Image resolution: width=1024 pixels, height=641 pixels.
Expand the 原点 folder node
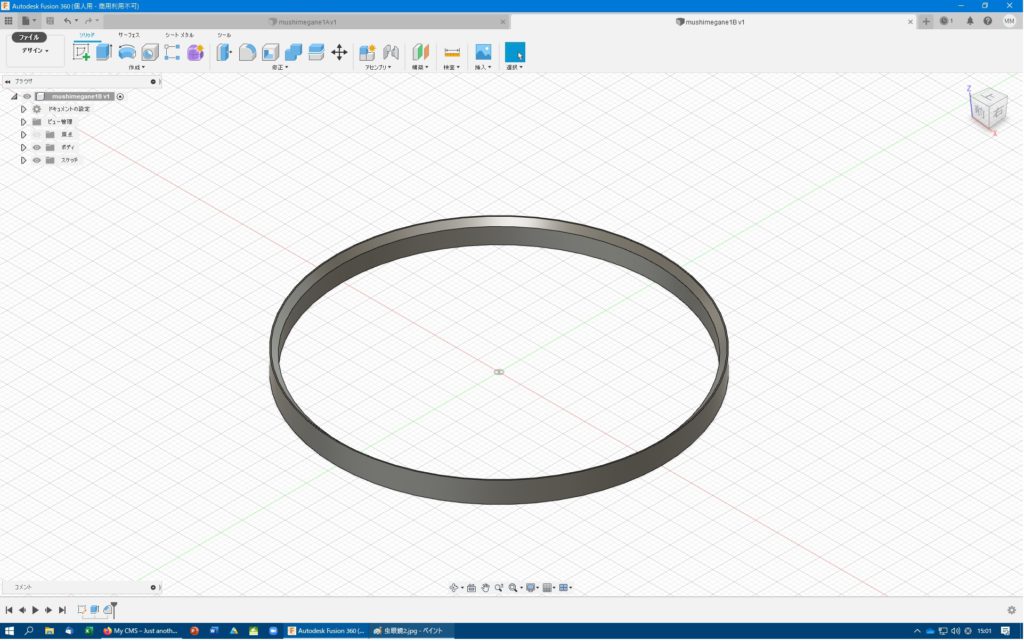(24, 134)
